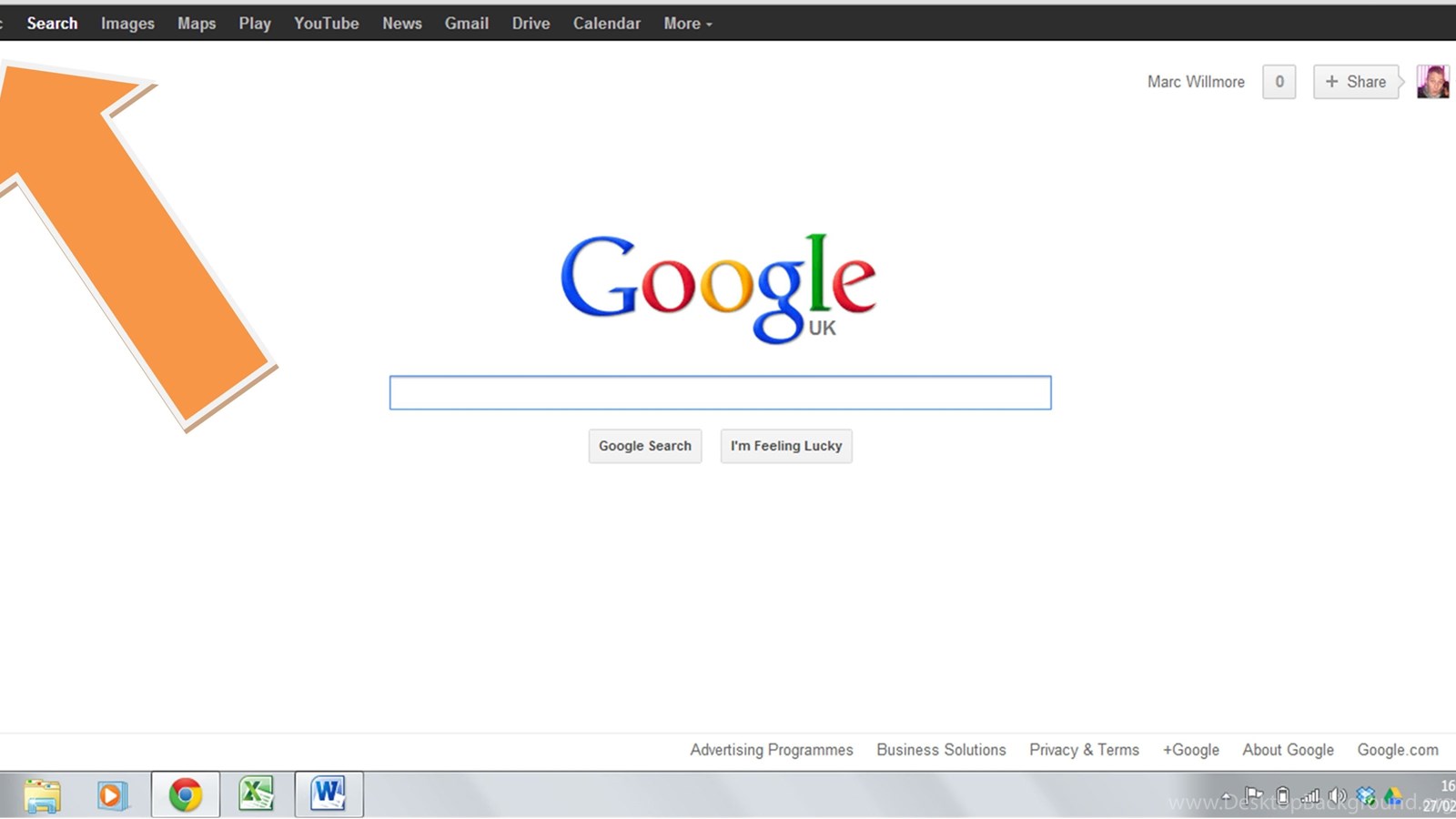Click the I'm Feeling Lucky button
This screenshot has width=1456, height=819.
point(786,446)
